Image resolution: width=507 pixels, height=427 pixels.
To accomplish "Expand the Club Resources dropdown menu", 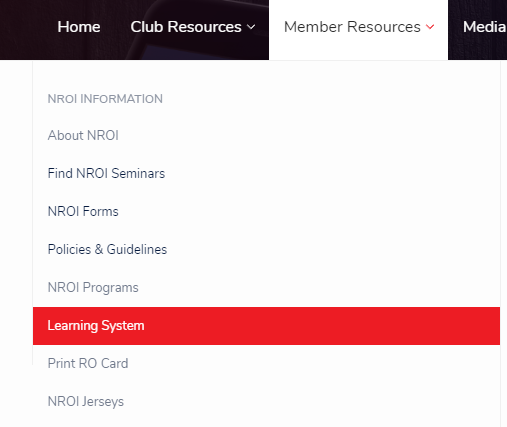I will (193, 27).
